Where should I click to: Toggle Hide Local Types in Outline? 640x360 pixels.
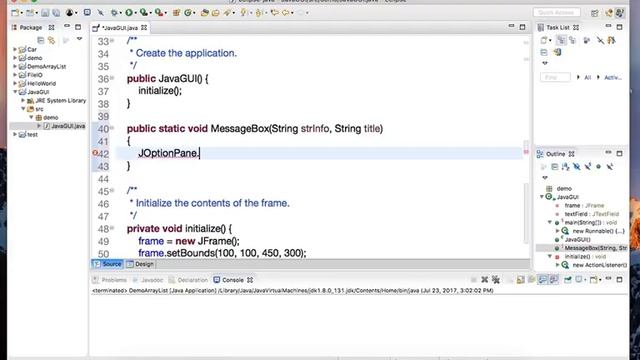pos(609,167)
